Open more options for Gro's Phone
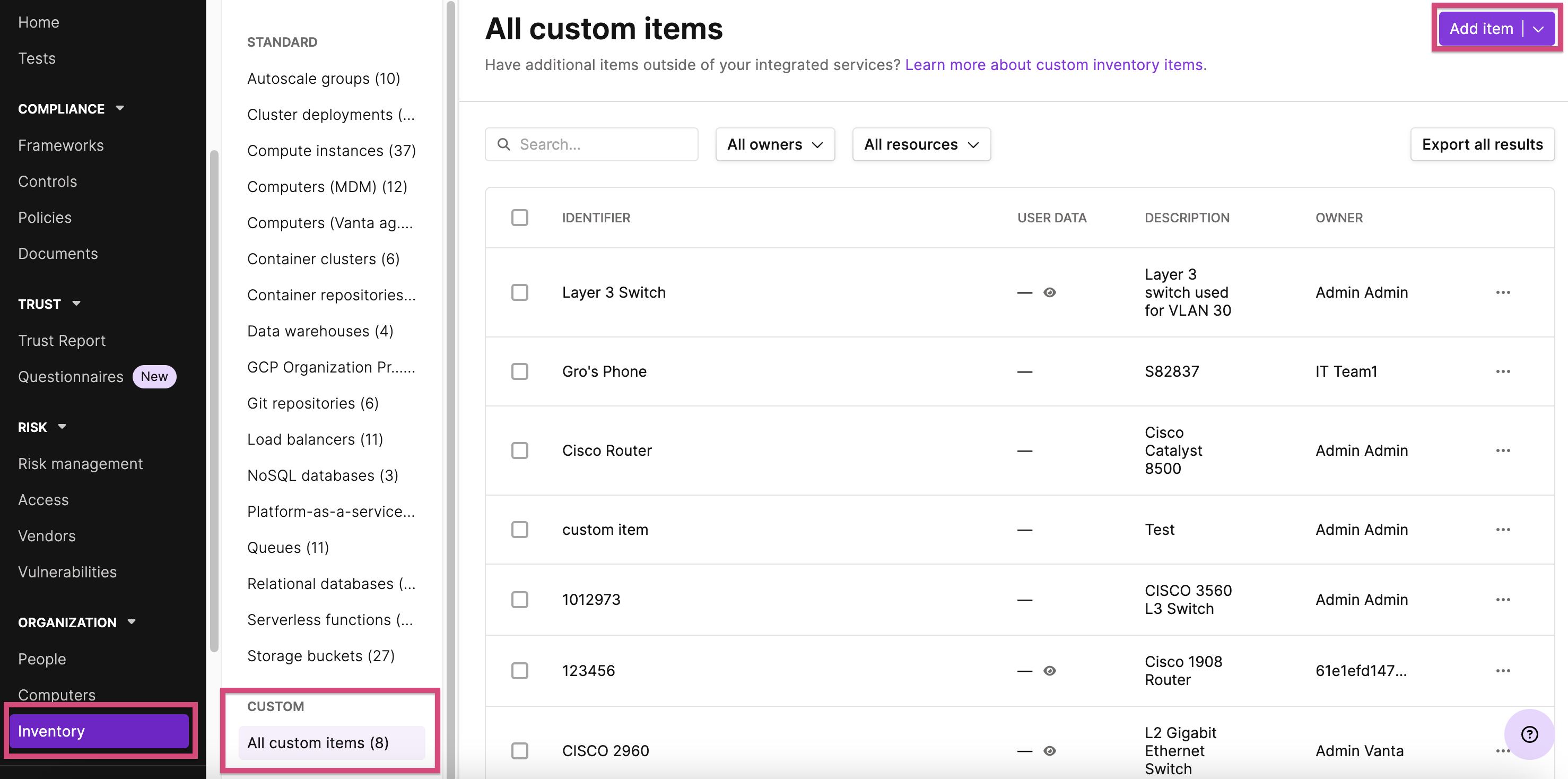This screenshot has height=779, width=1568. (1503, 371)
